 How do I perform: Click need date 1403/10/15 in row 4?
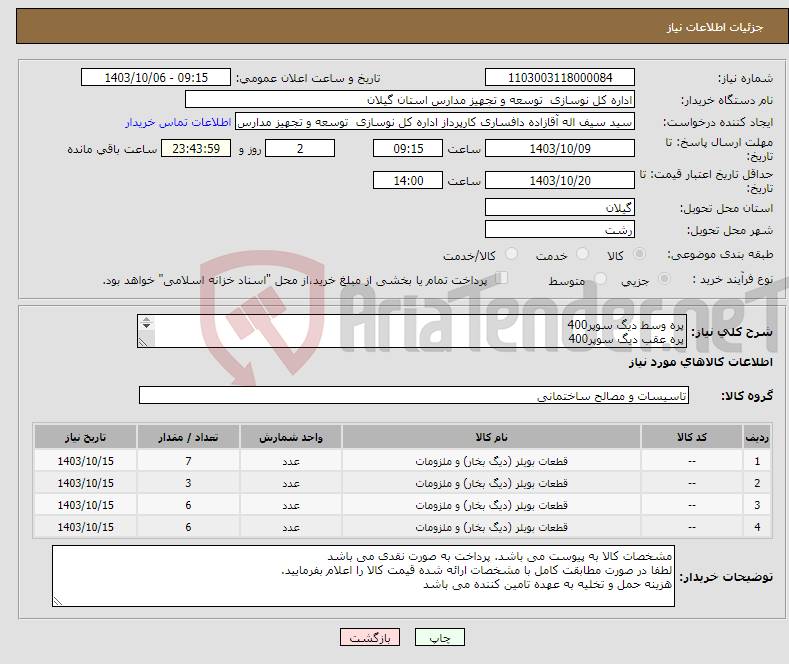(x=86, y=527)
